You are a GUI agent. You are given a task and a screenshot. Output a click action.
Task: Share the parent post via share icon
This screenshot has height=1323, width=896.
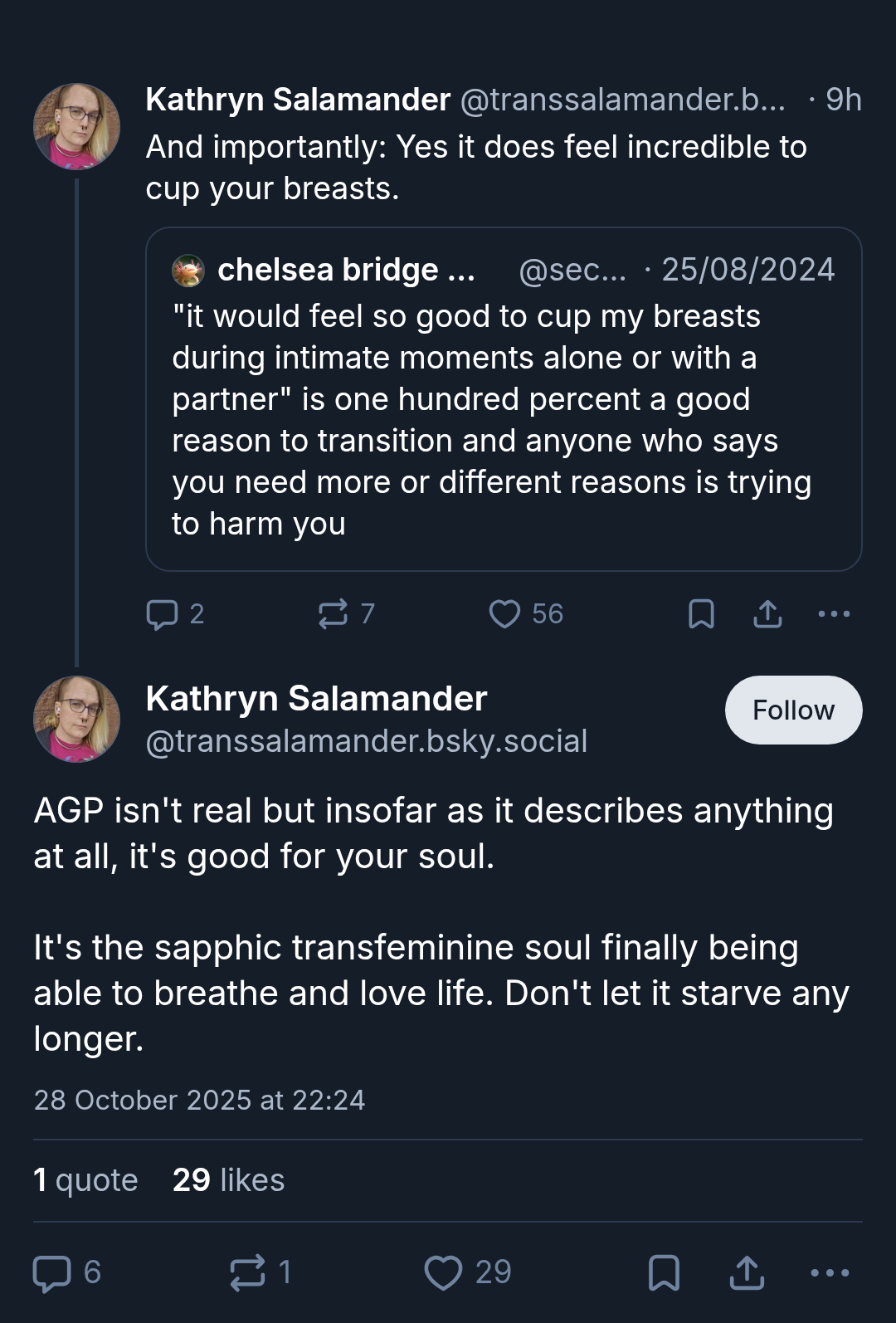(767, 614)
